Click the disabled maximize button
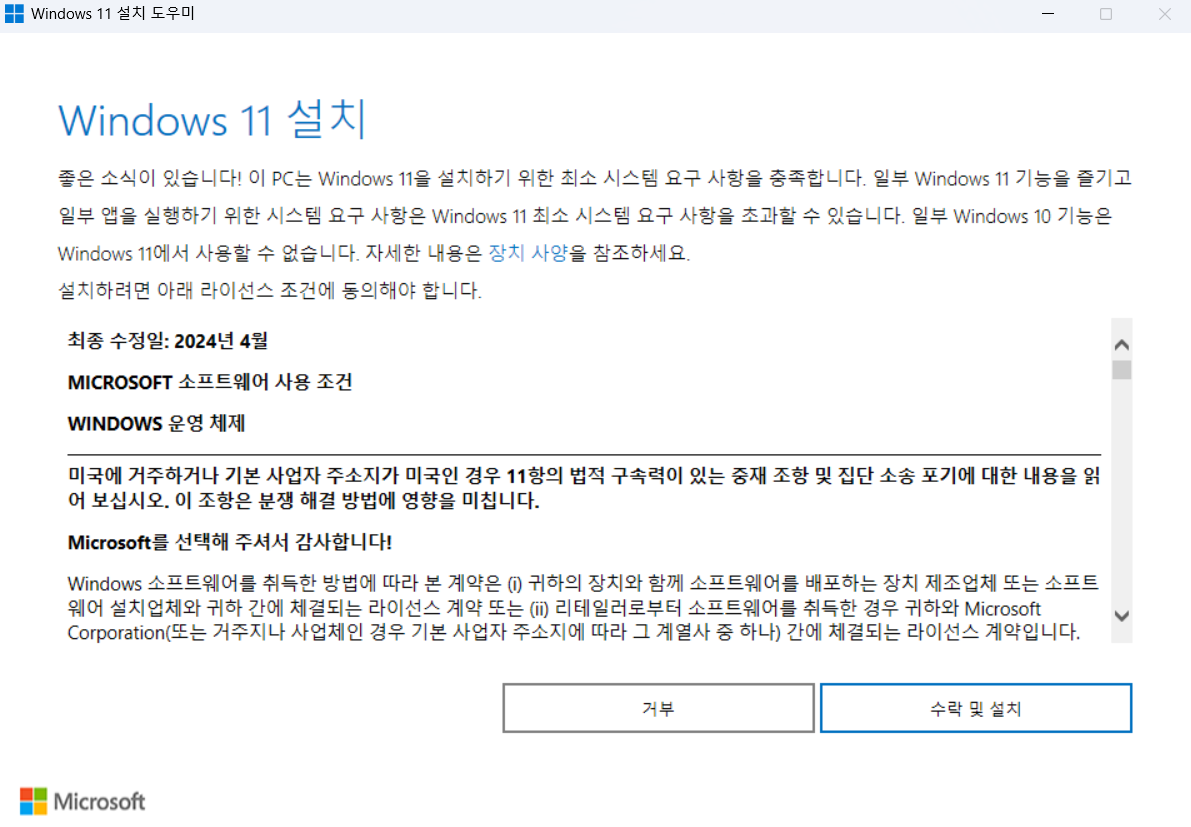The height and width of the screenshot is (827, 1191). (1106, 15)
